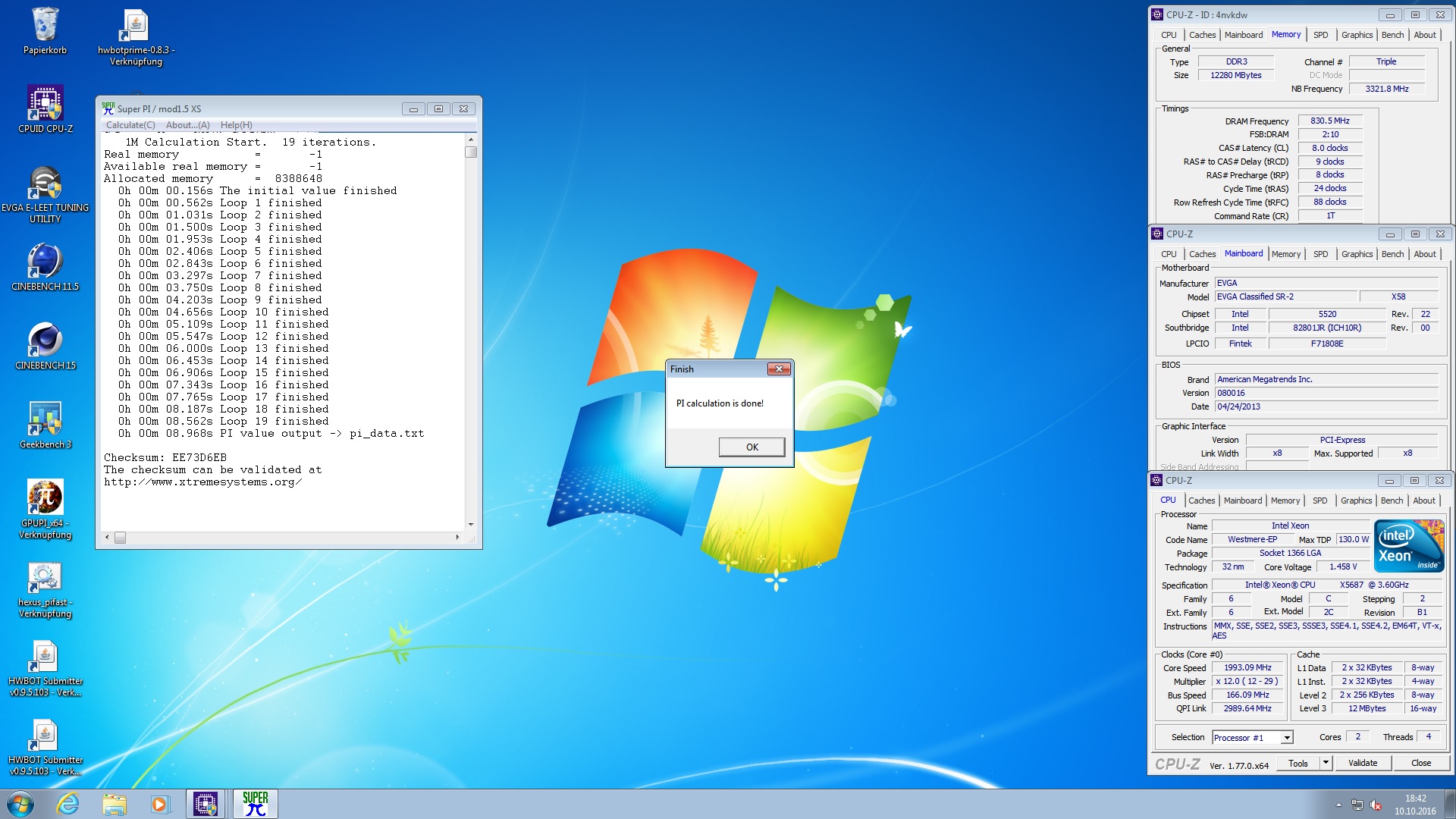
Task: Select Caches tab in the top CPU-Z window
Action: [1202, 35]
